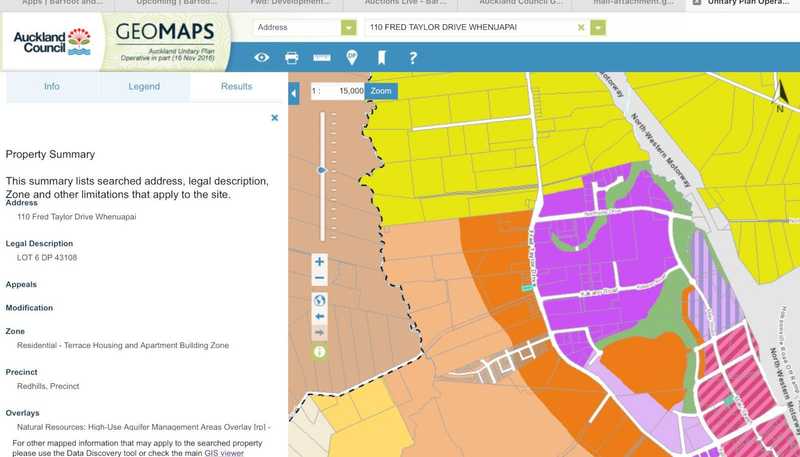800x457 pixels.
Task: Expand the address suggestions dropdown arrow
Action: point(598,28)
